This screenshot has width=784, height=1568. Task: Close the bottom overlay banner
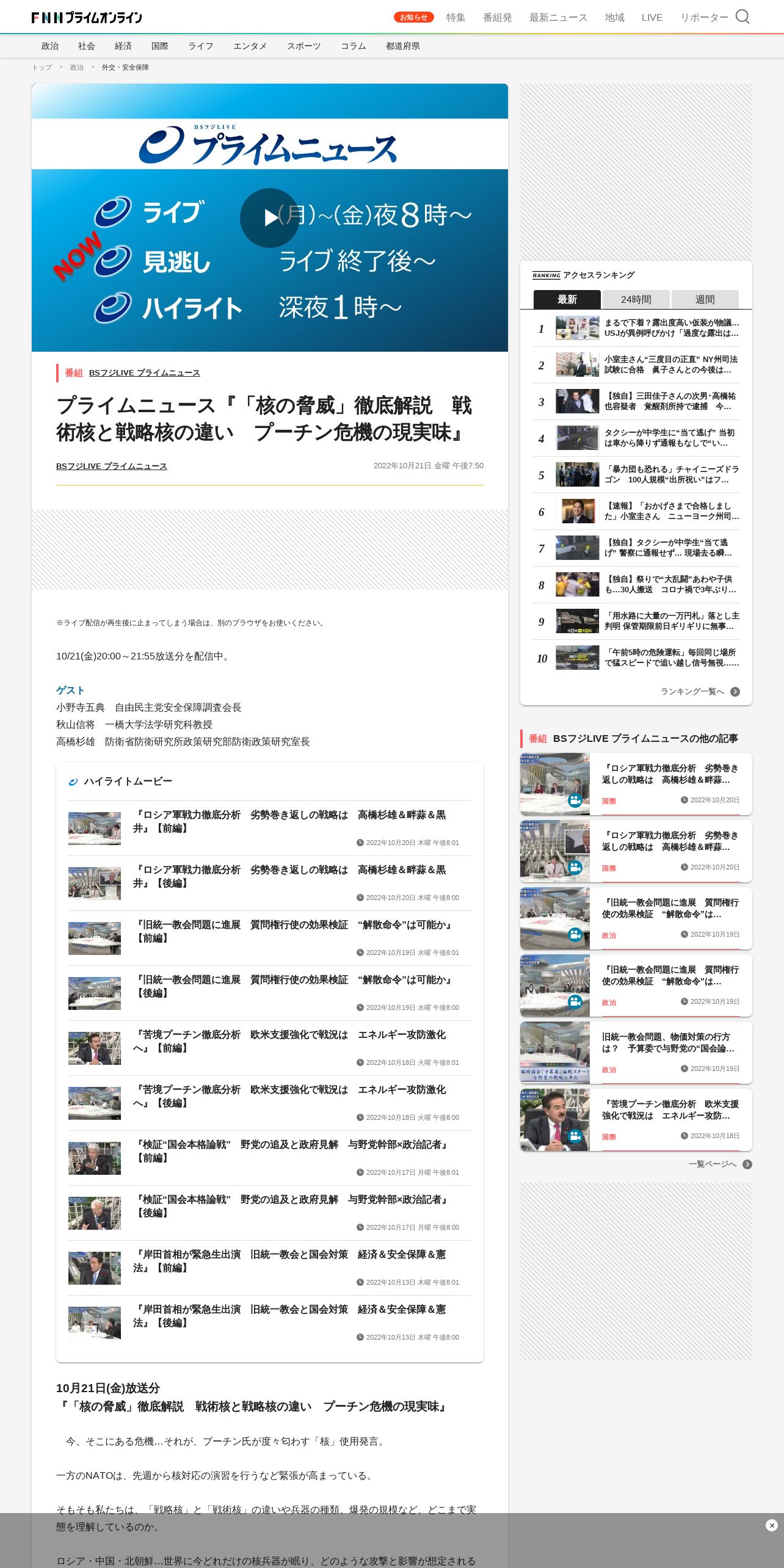click(771, 1525)
